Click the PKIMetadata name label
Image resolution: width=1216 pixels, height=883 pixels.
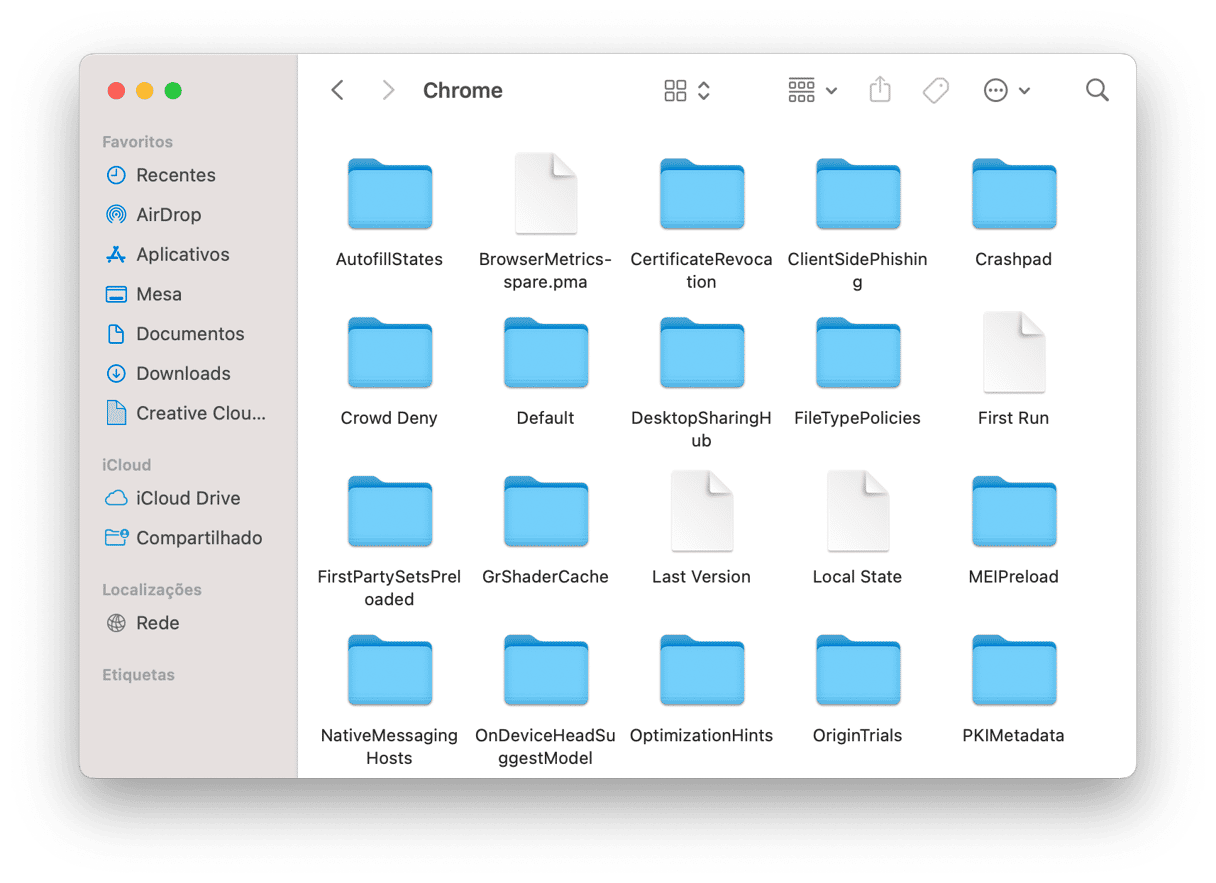click(1014, 736)
